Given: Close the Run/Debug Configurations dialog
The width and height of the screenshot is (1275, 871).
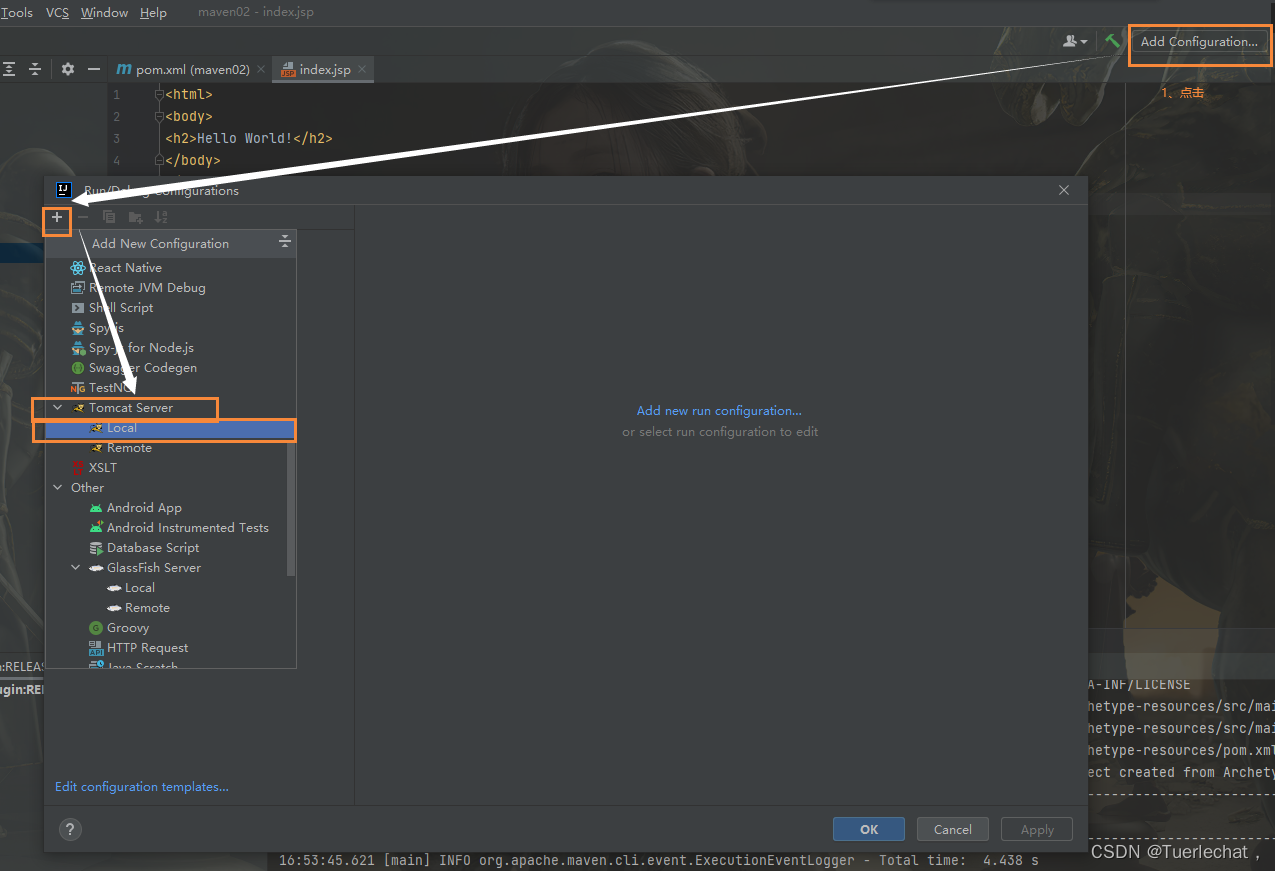Looking at the screenshot, I should (x=1064, y=190).
